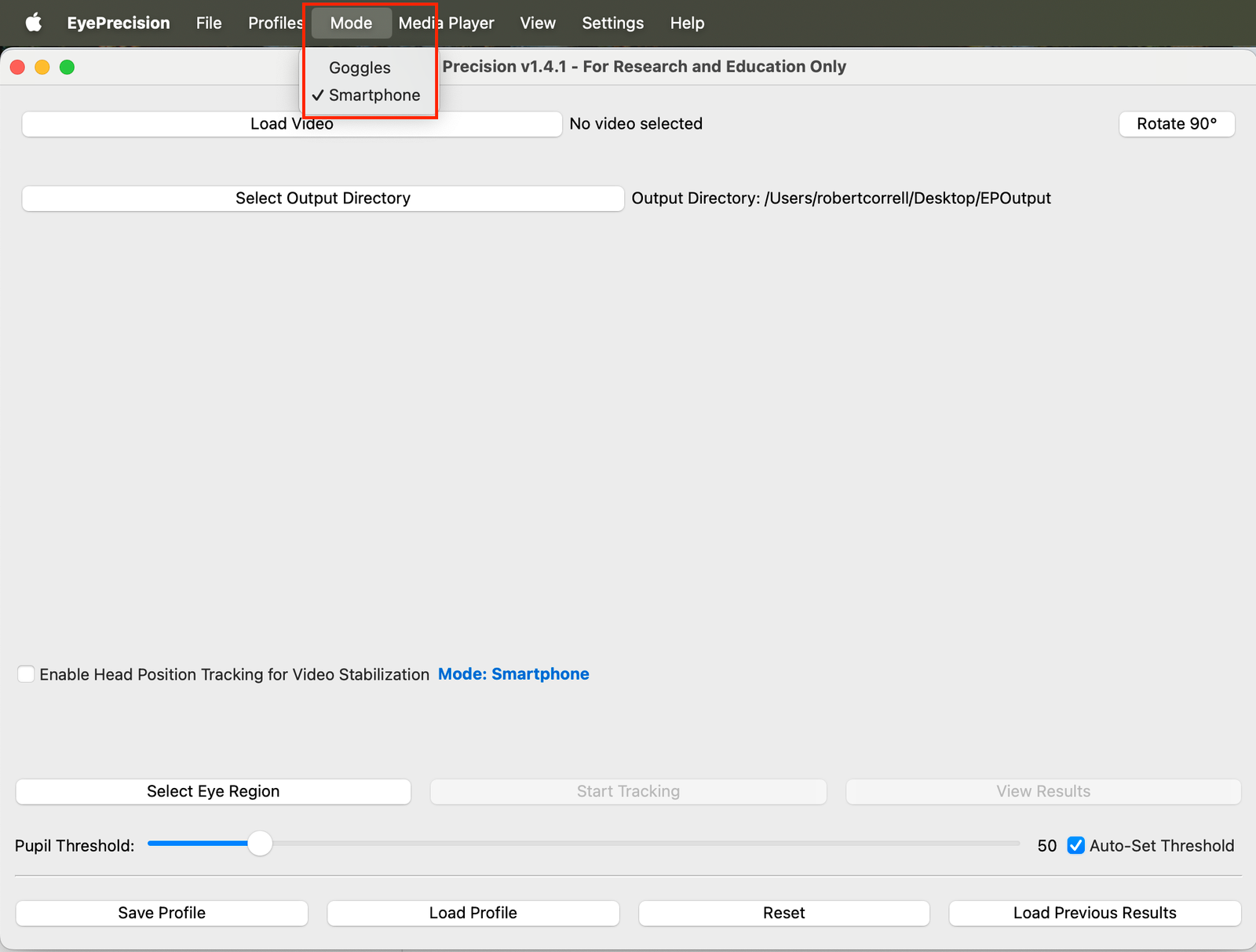Image resolution: width=1256 pixels, height=952 pixels.
Task: Click Select Output Directory button
Action: click(x=323, y=199)
